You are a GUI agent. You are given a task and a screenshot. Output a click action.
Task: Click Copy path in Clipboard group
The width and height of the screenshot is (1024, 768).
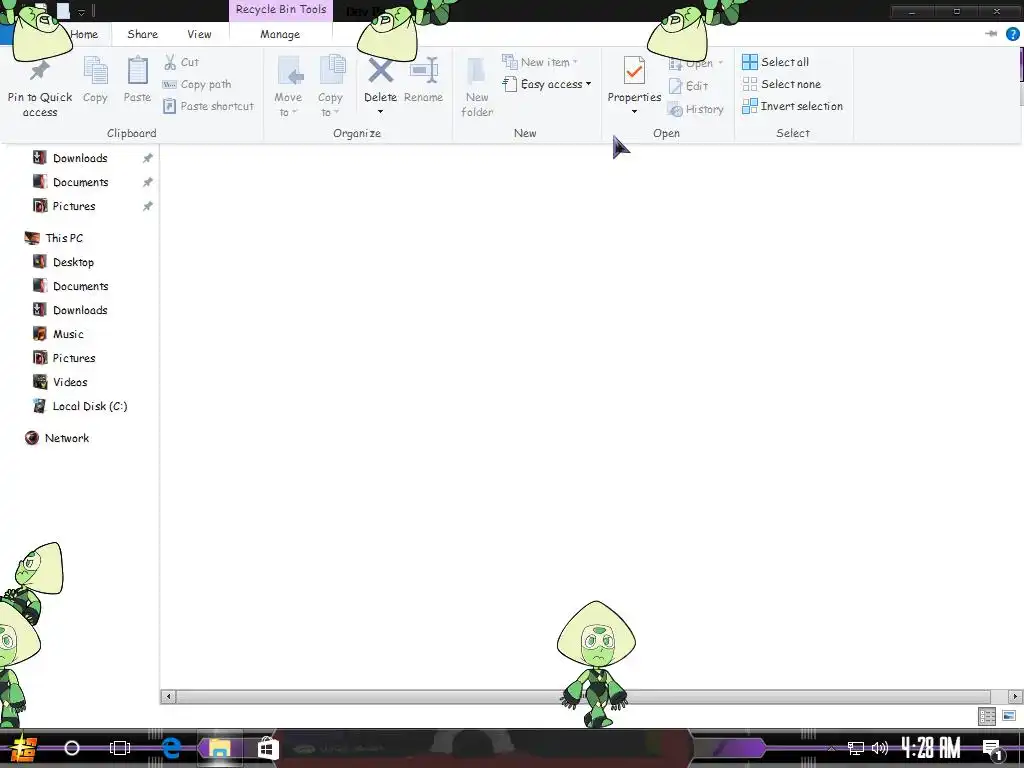(x=197, y=84)
